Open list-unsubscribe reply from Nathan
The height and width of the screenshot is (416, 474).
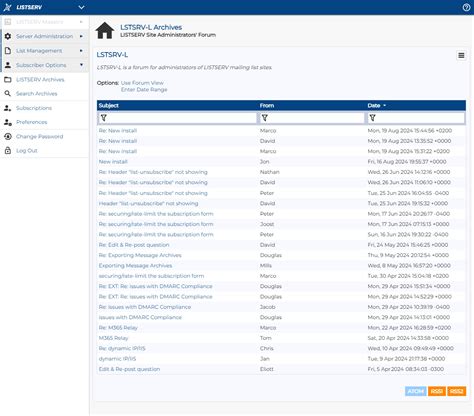click(x=153, y=172)
